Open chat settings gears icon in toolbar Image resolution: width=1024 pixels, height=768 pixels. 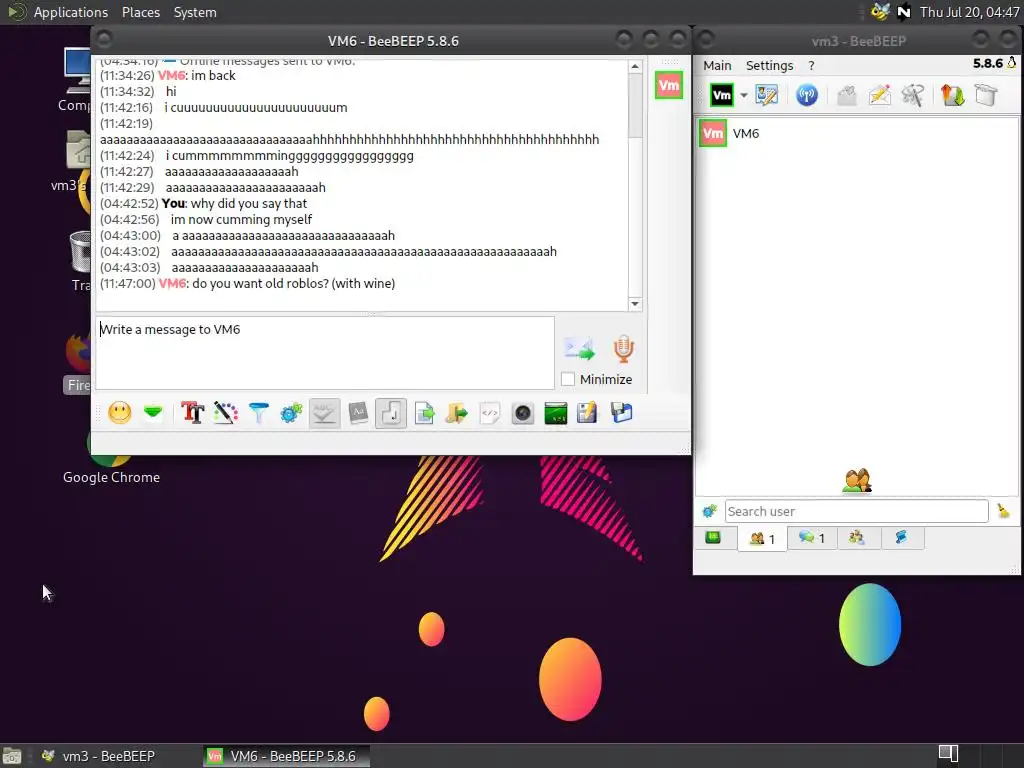291,413
